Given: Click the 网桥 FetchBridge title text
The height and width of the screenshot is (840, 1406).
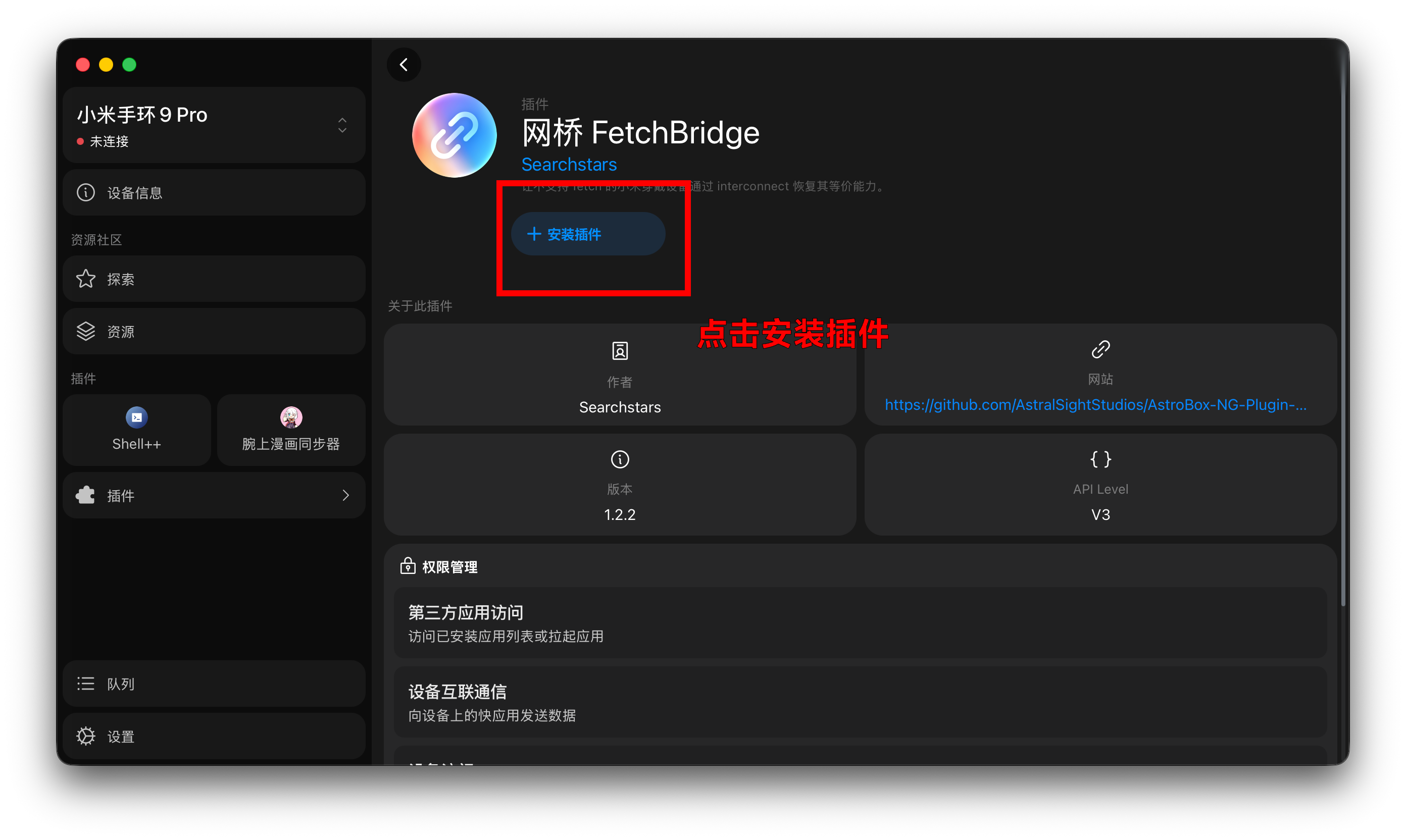Looking at the screenshot, I should tap(640, 132).
